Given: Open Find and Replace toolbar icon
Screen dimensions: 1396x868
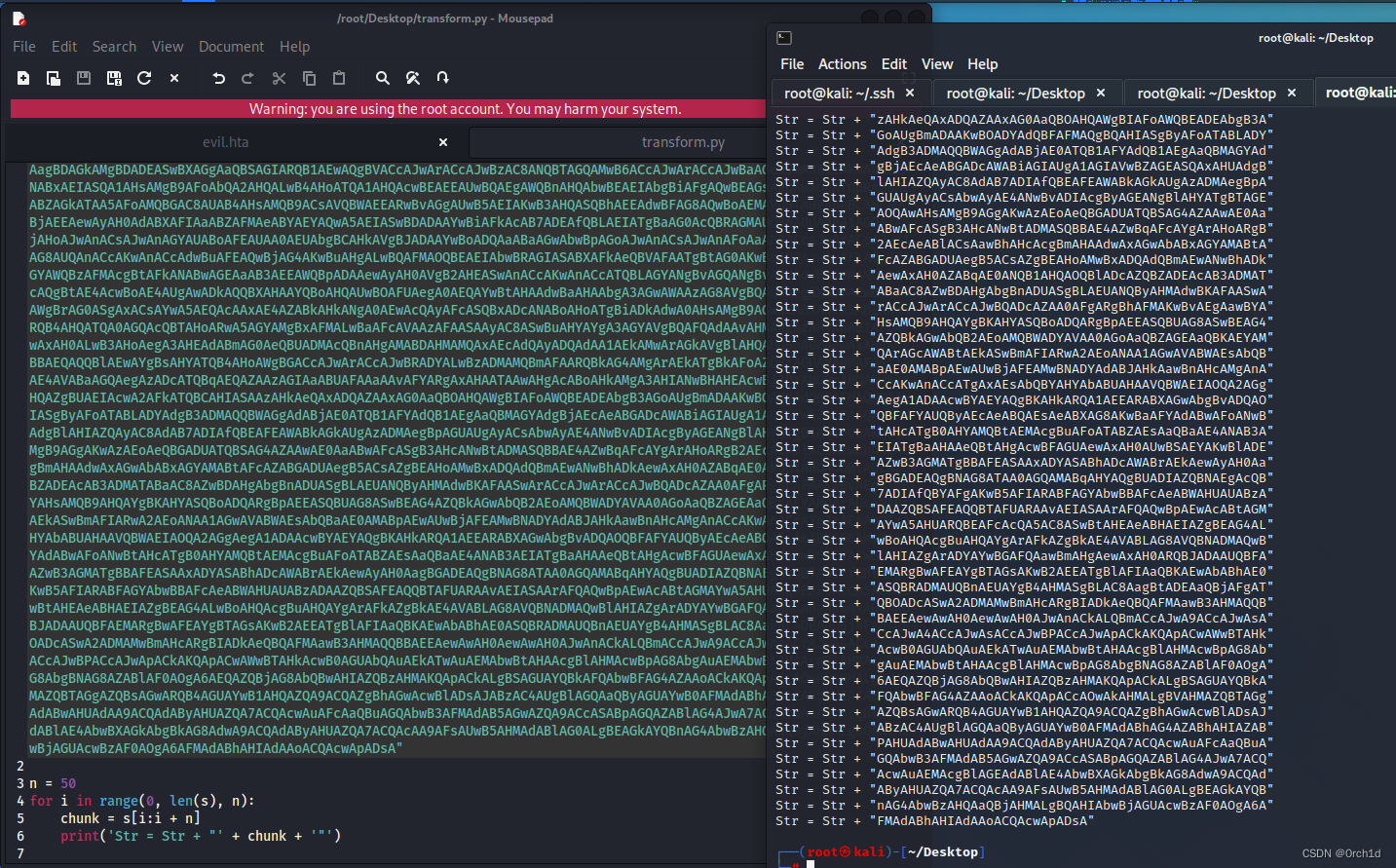Looking at the screenshot, I should 413,78.
